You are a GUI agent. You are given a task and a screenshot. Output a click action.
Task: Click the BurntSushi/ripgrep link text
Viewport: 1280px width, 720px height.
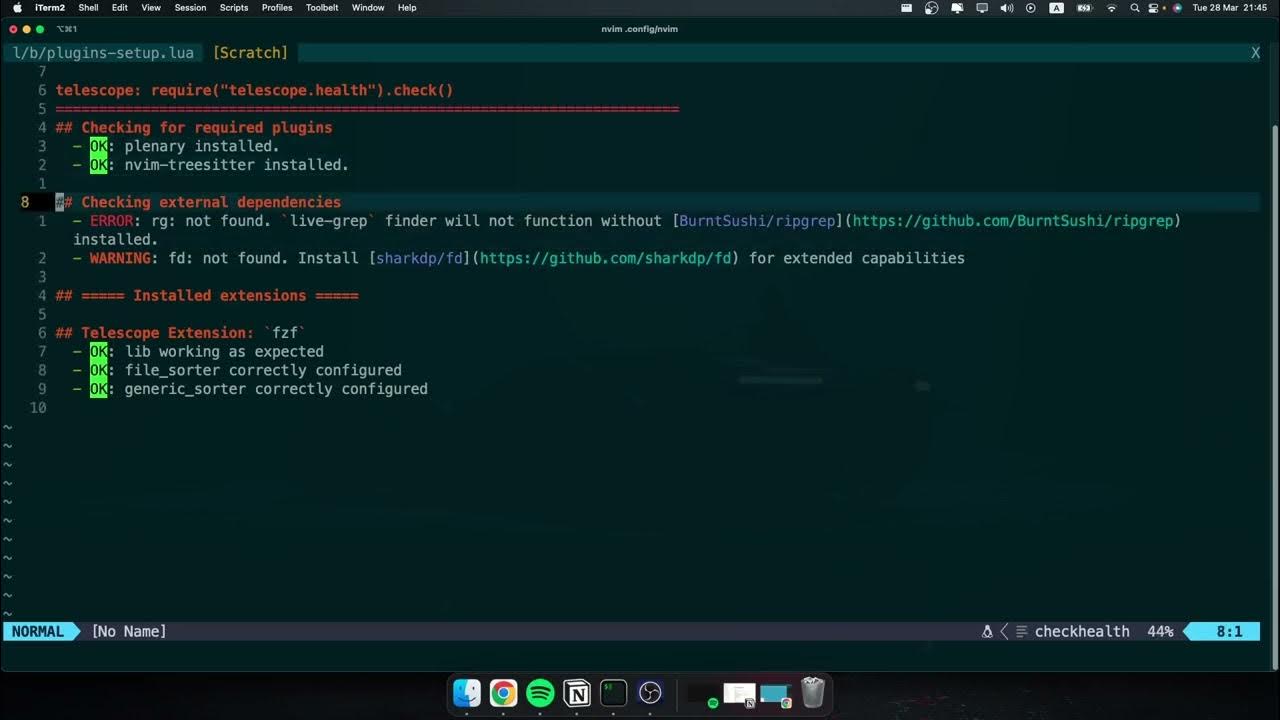pyautogui.click(x=757, y=221)
